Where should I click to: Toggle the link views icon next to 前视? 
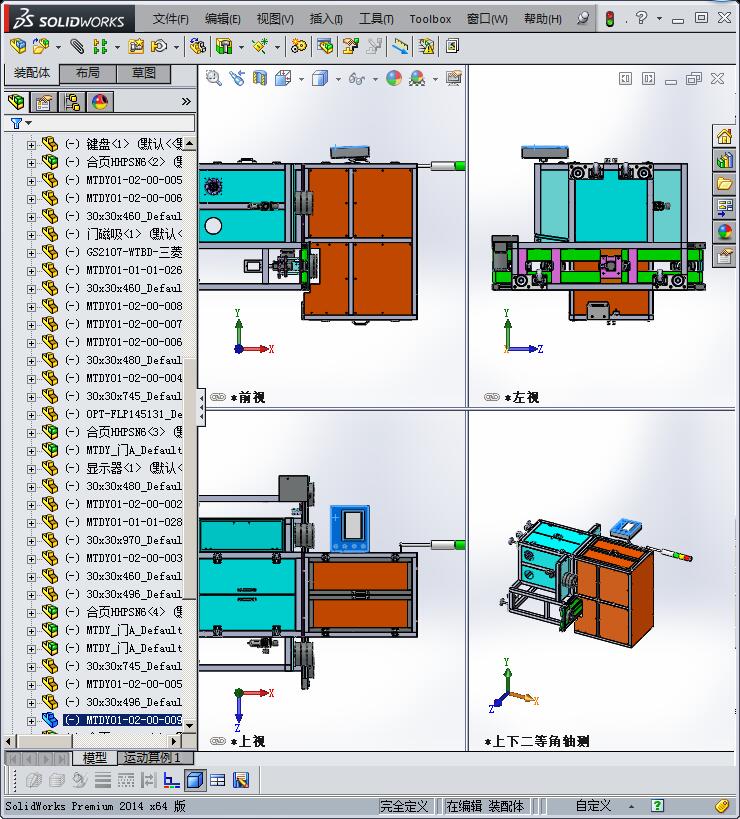218,397
